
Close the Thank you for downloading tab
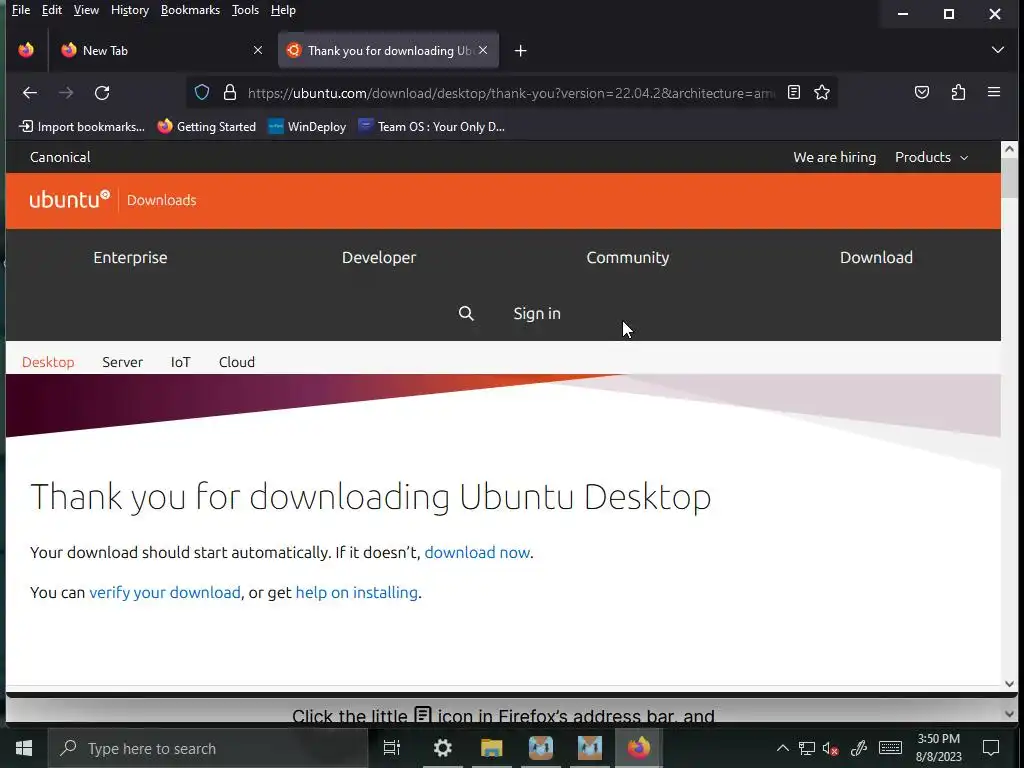pos(483,50)
